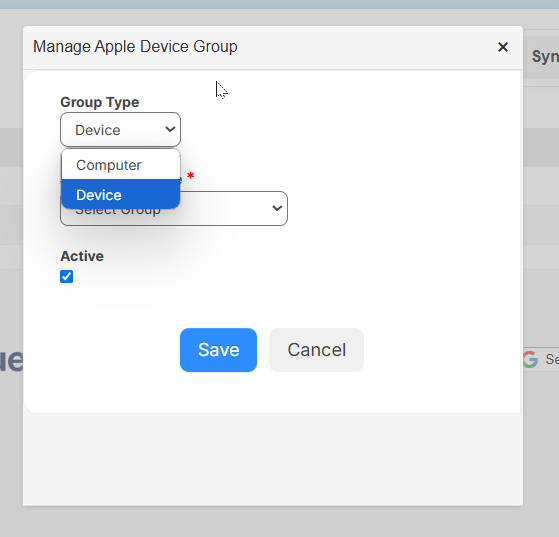
Task: Choose the Computer option in the list
Action: click(121, 165)
